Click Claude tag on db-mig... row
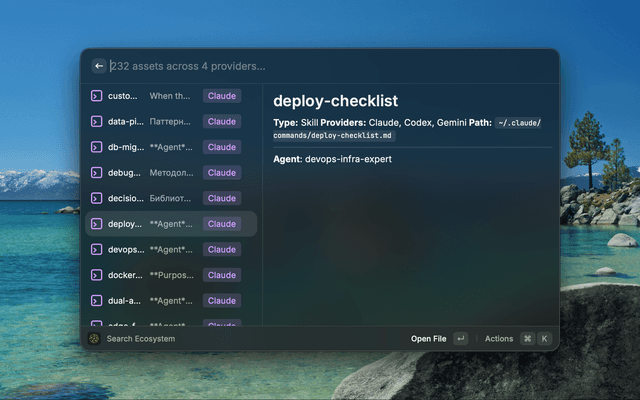Image resolution: width=640 pixels, height=400 pixels. [222, 147]
